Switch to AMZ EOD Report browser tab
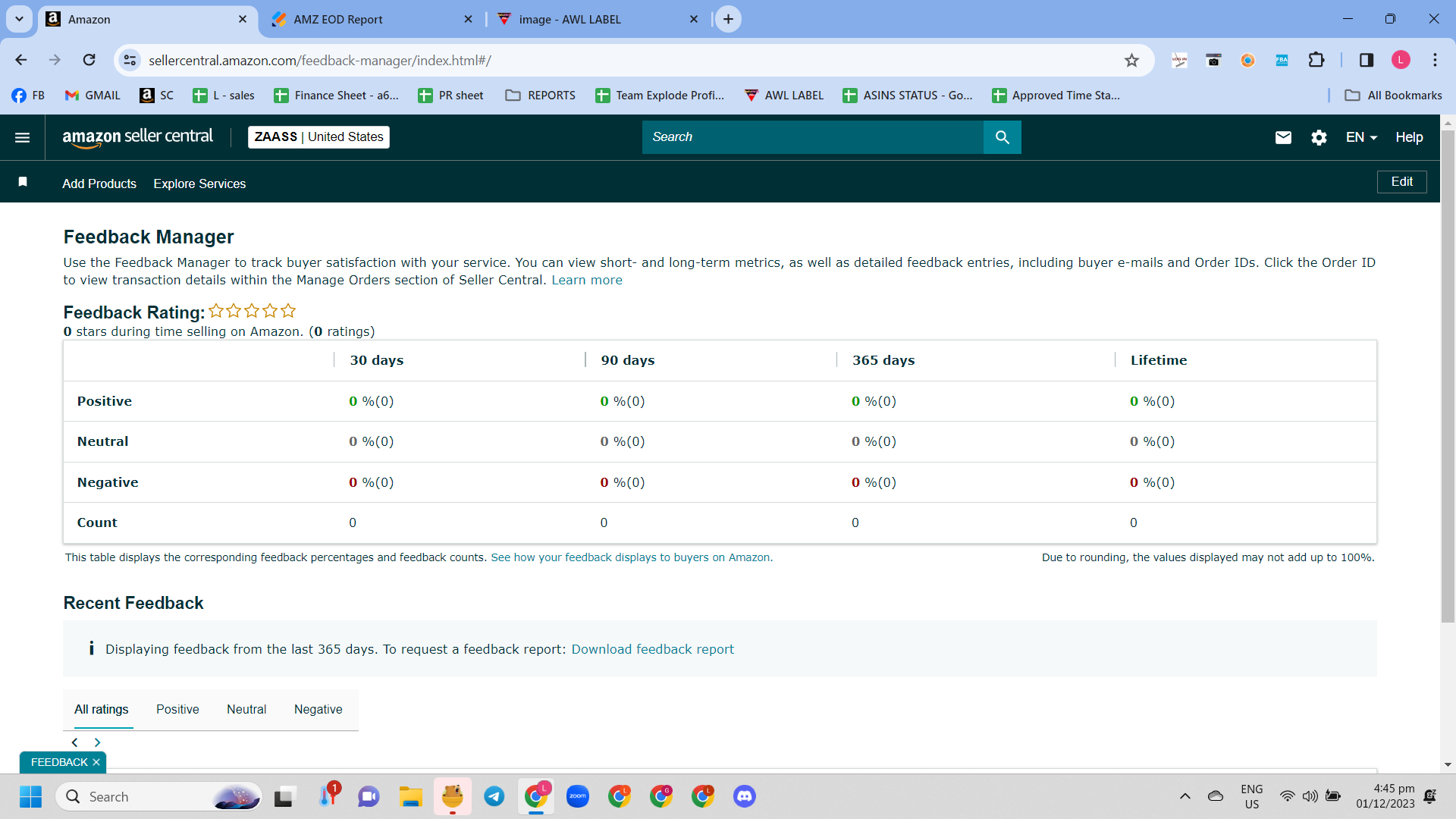The image size is (1456, 819). coord(372,19)
